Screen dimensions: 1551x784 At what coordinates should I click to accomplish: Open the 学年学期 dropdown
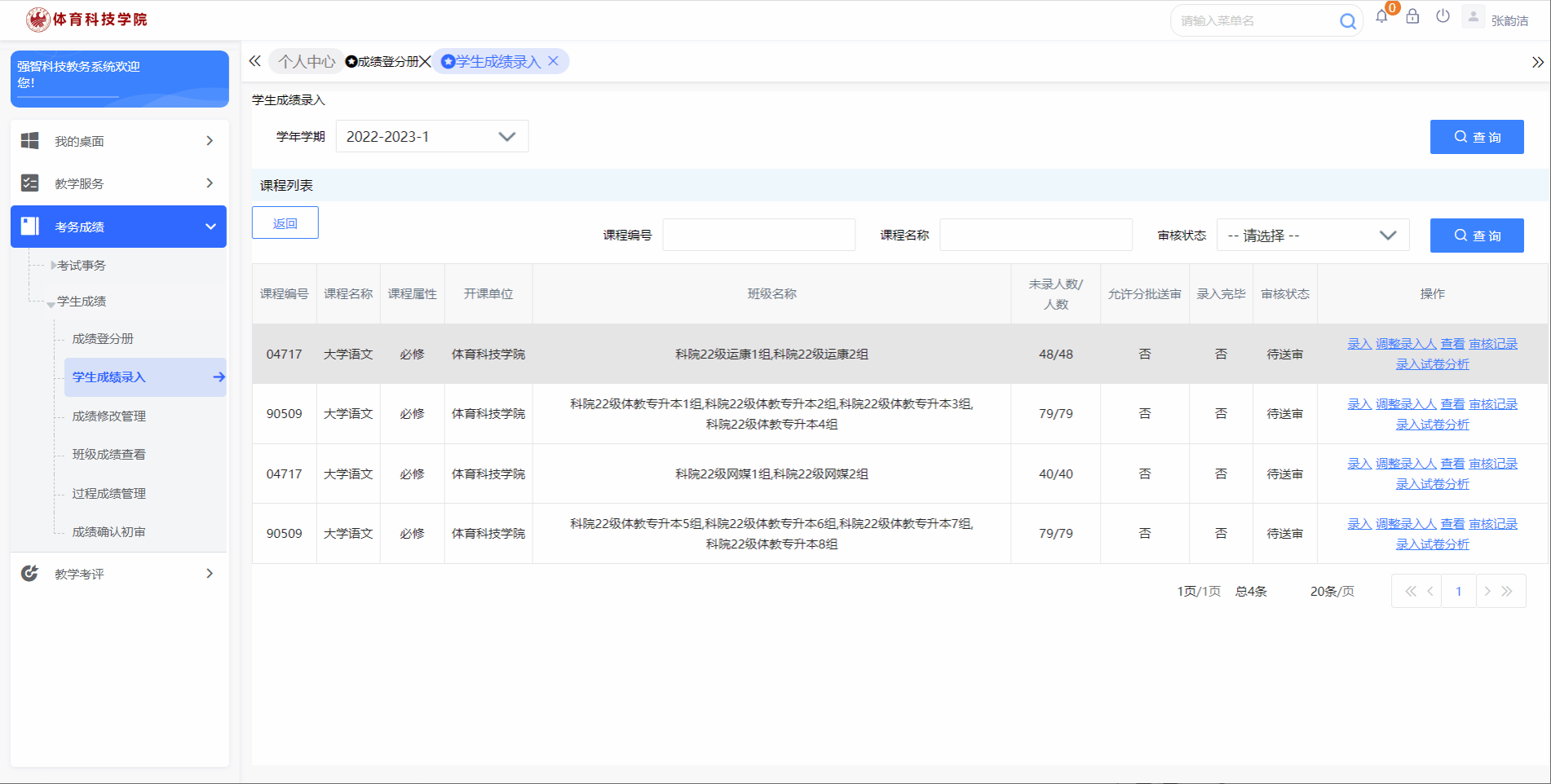(x=432, y=136)
